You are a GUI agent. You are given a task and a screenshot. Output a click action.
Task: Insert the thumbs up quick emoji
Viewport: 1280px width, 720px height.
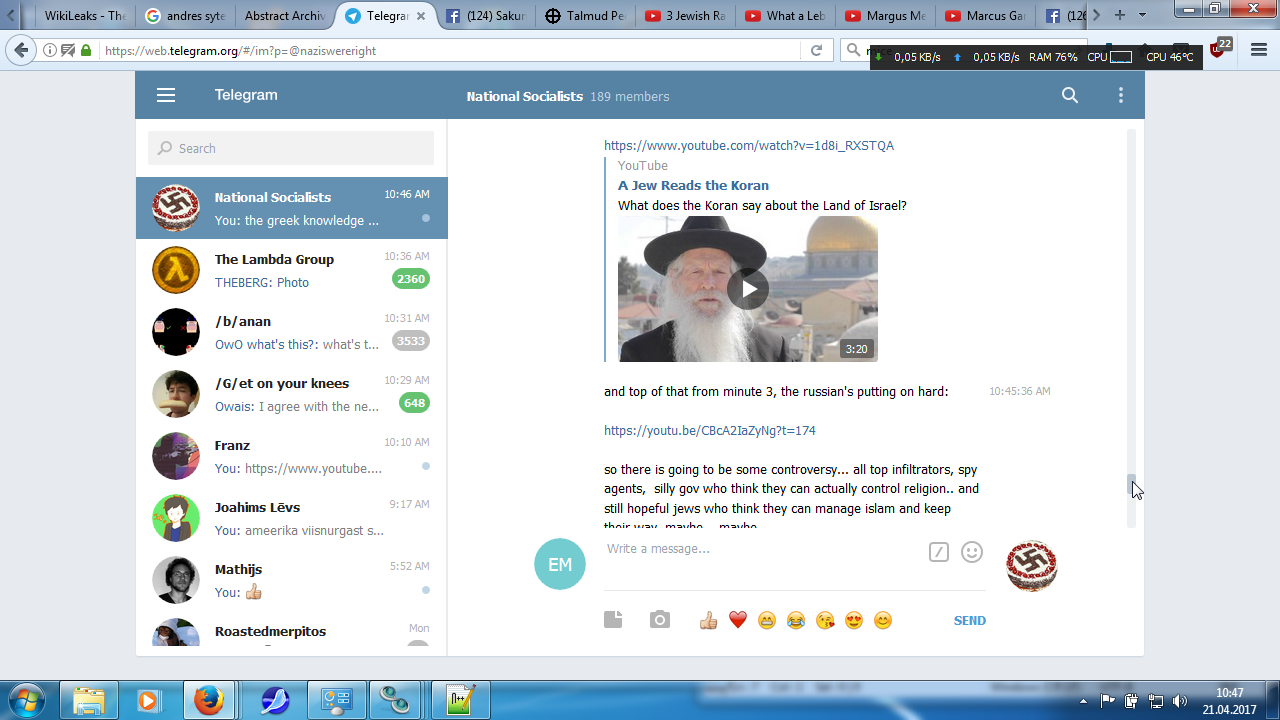click(x=709, y=621)
